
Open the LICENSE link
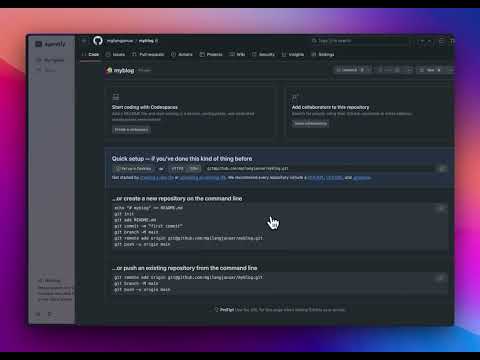pos(334,178)
